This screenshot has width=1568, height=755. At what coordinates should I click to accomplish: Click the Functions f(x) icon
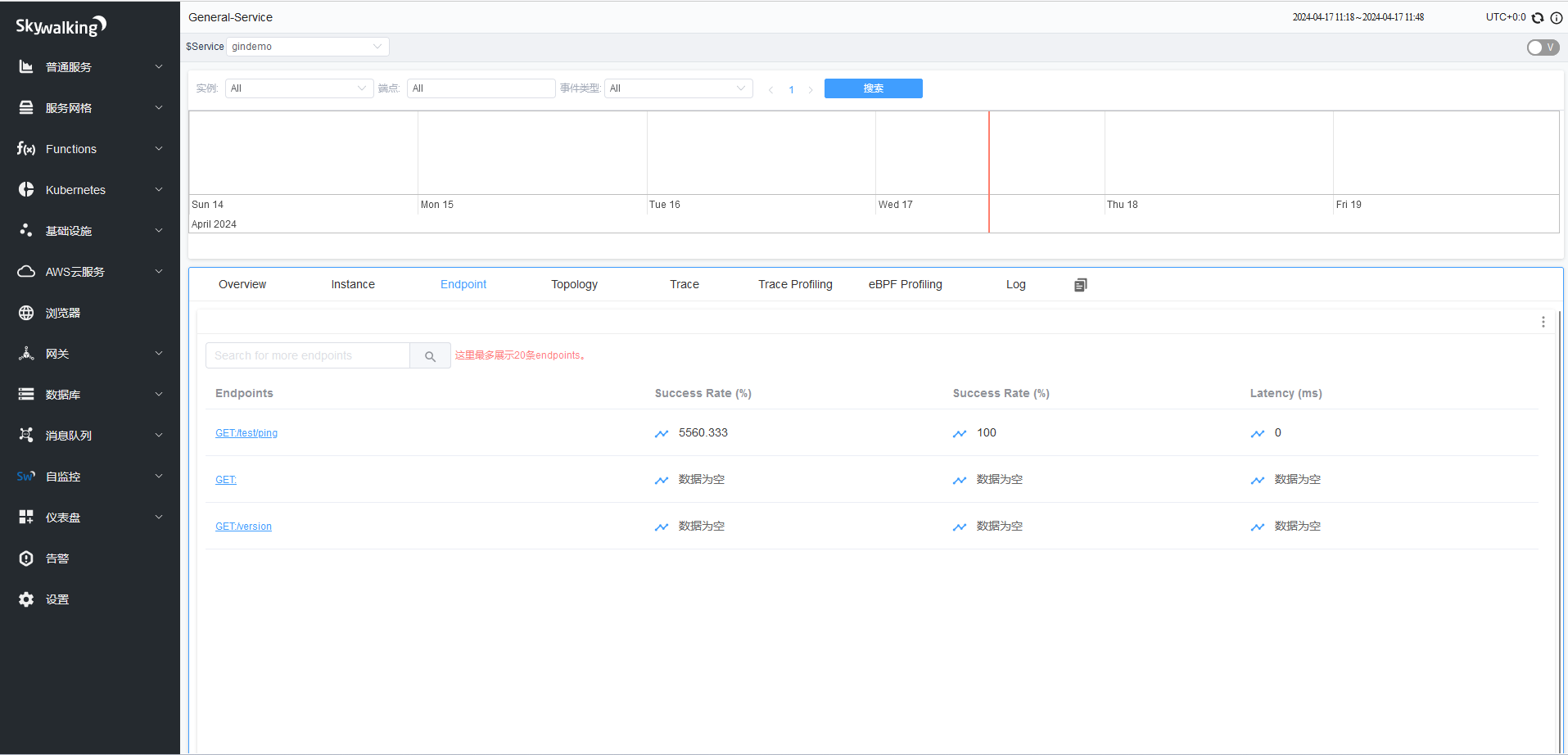coord(26,148)
